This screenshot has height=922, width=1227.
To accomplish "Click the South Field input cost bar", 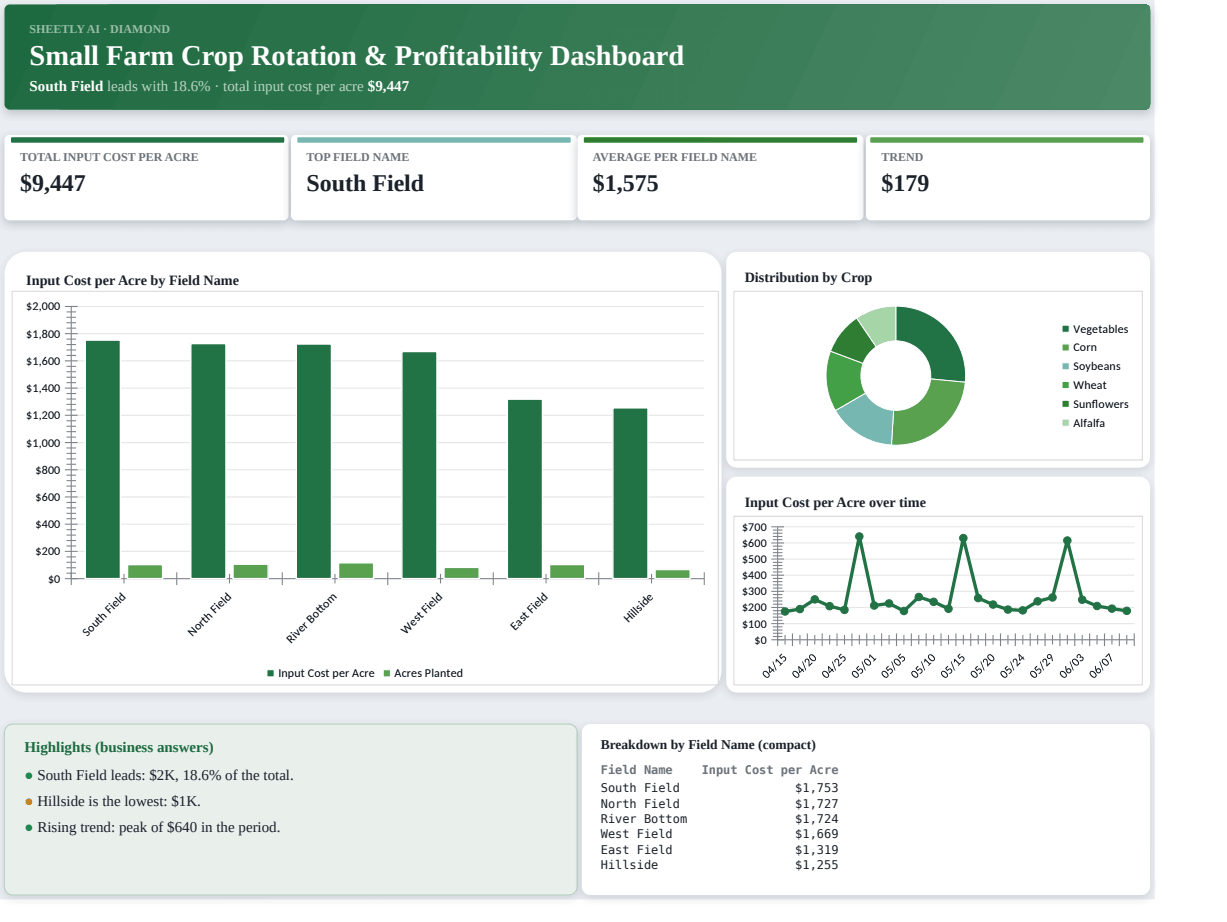I will (103, 460).
